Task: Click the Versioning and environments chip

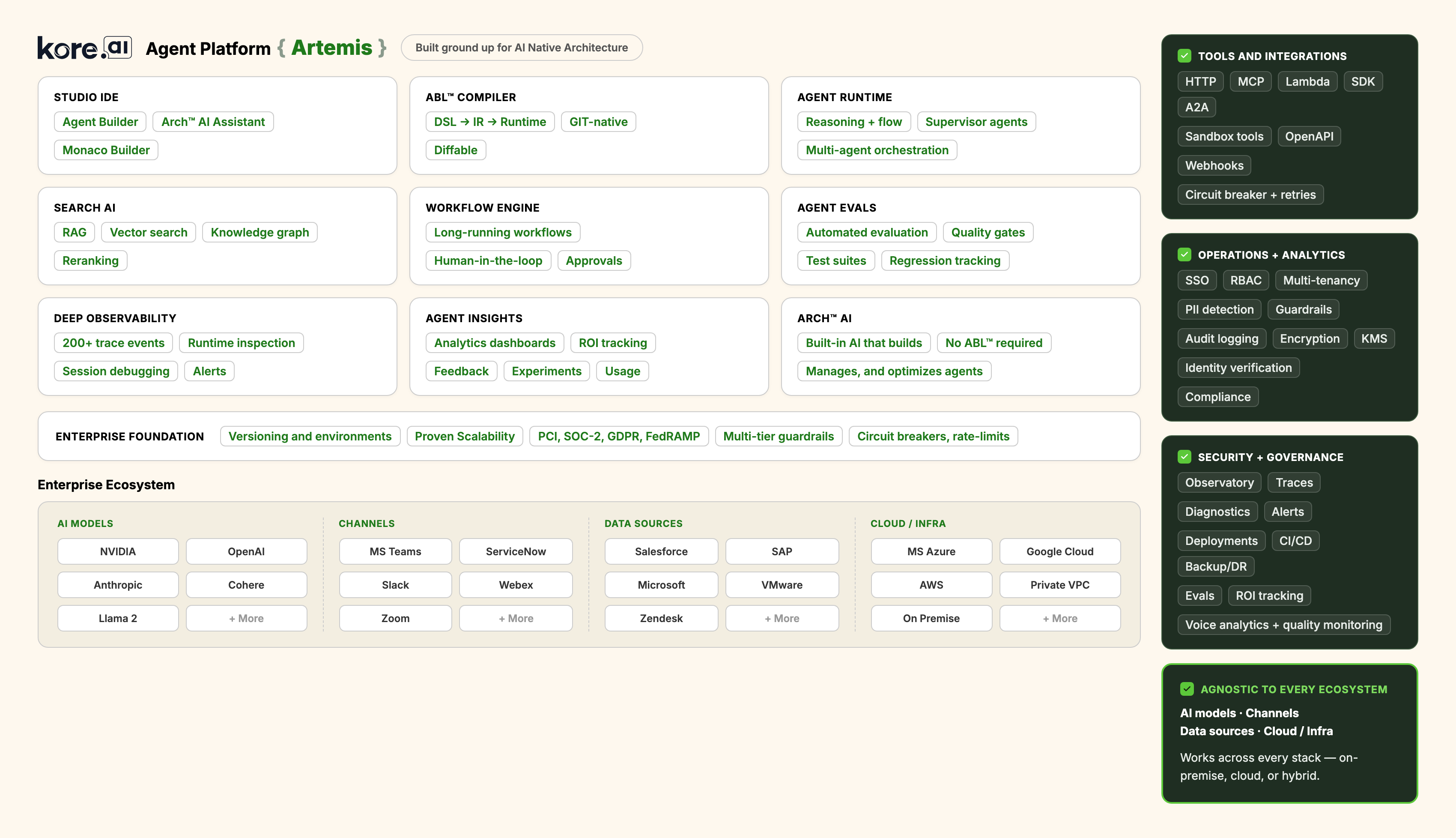Action: (x=310, y=436)
